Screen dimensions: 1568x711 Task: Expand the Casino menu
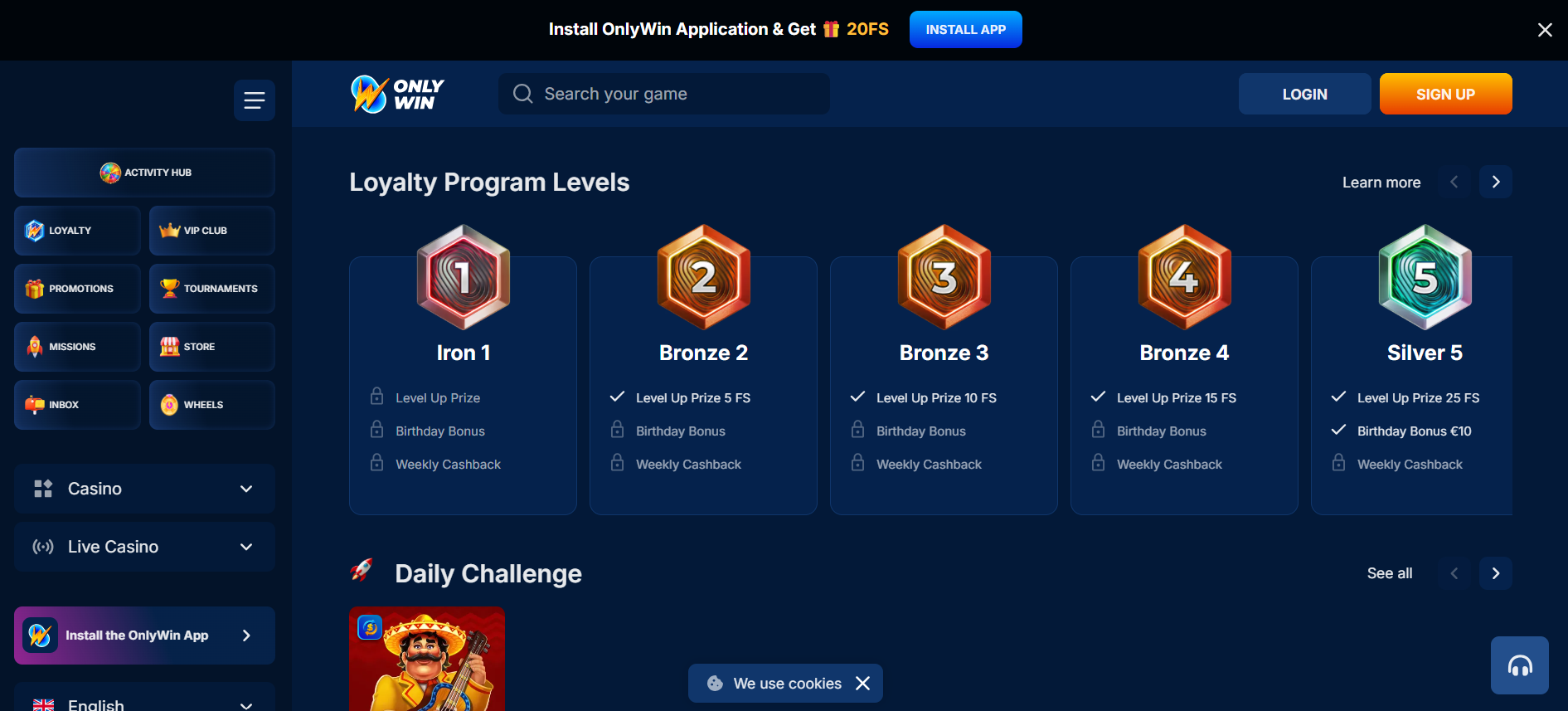point(144,489)
